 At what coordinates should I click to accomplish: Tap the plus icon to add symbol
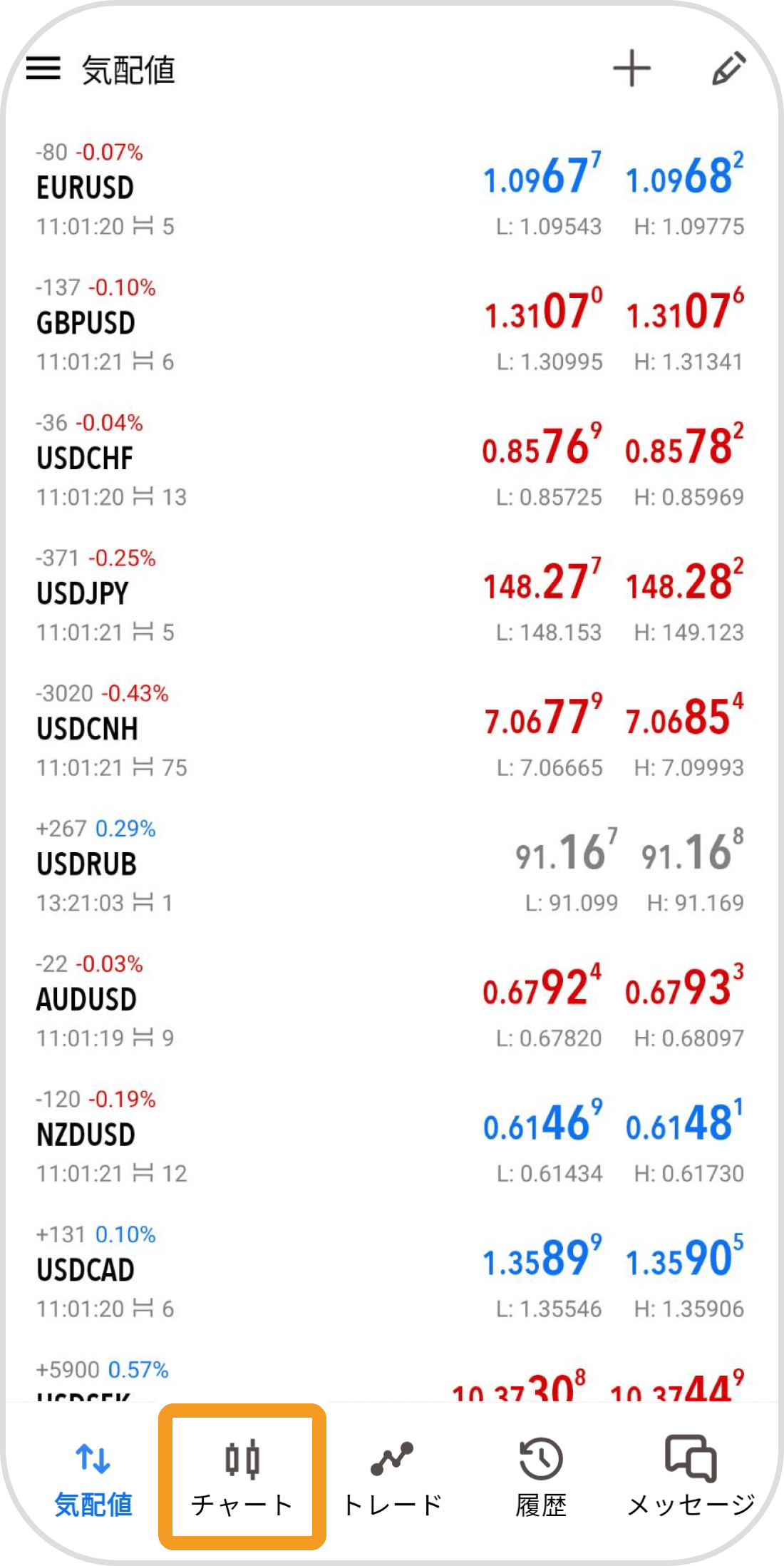(631, 68)
